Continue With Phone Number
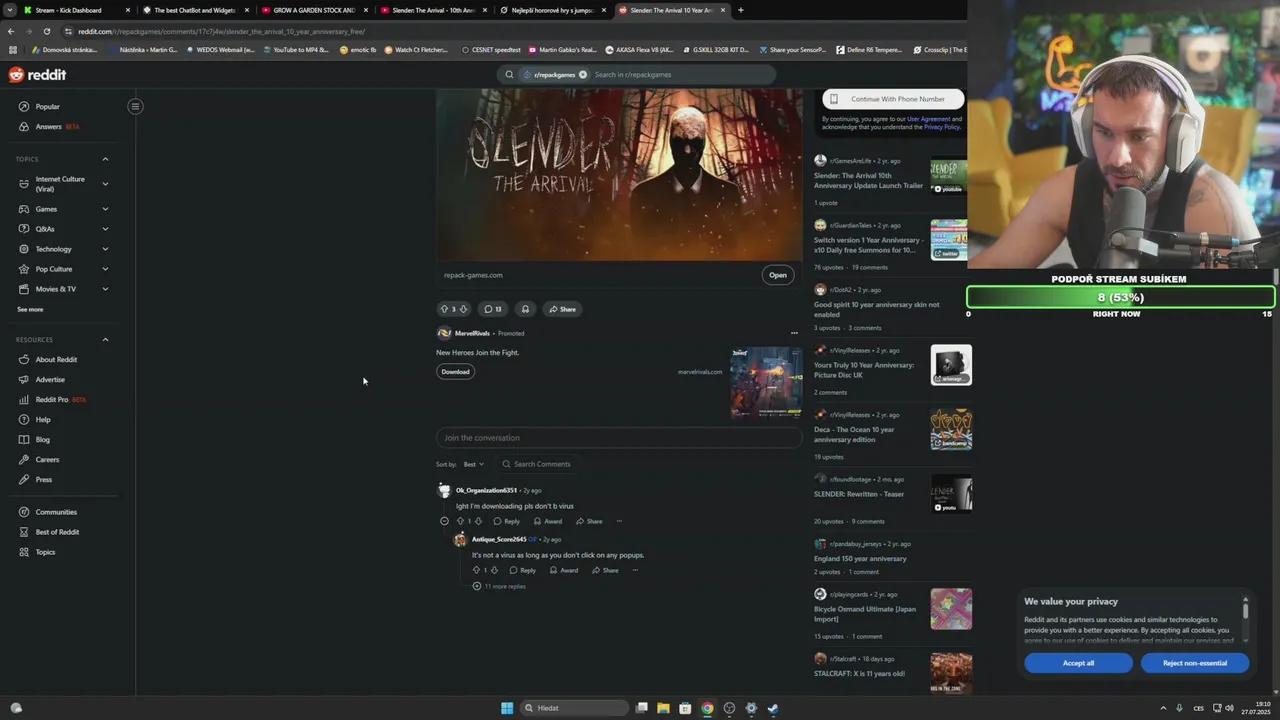 (893, 99)
